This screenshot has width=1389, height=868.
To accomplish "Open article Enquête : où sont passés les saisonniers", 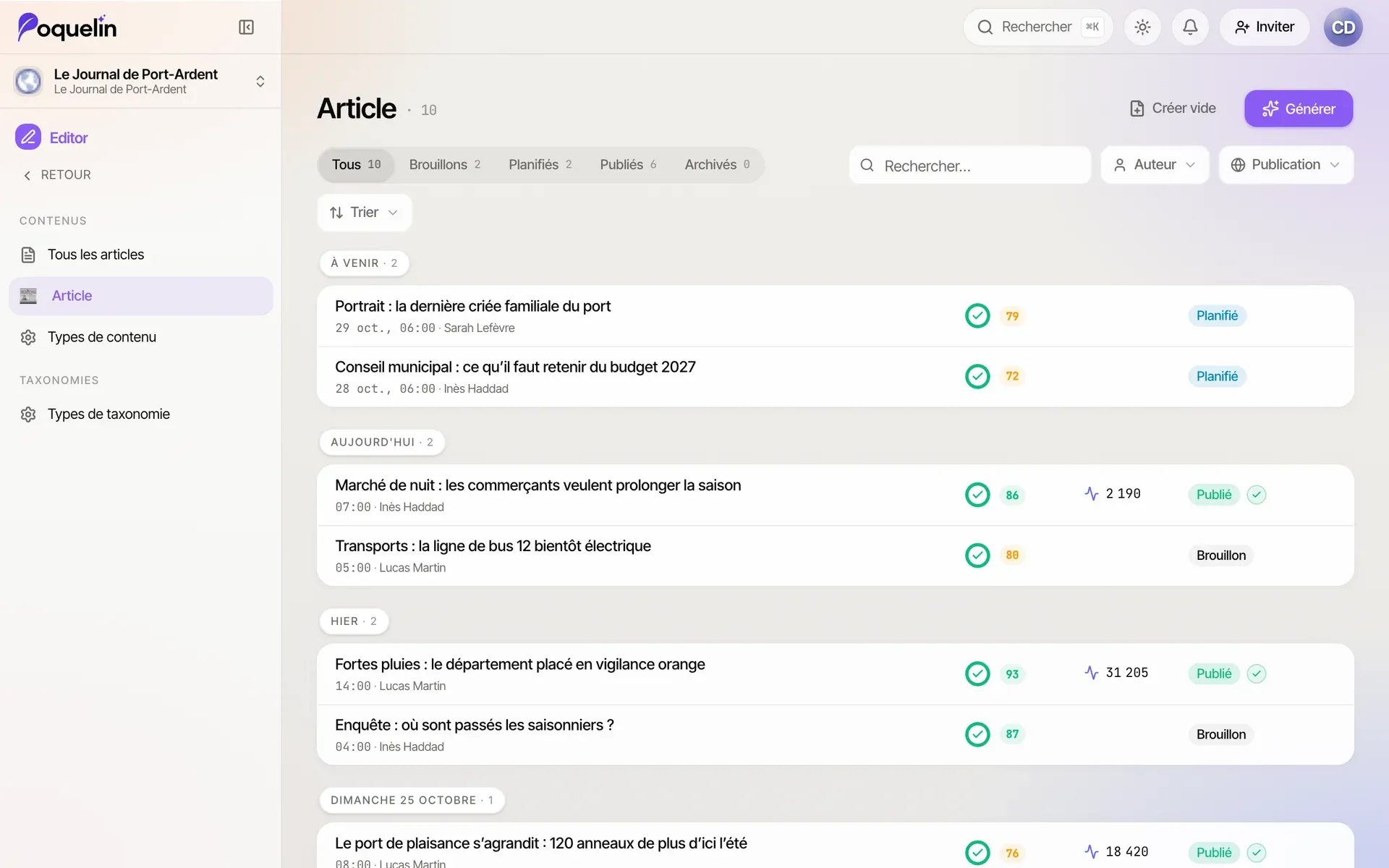I will pyautogui.click(x=474, y=725).
